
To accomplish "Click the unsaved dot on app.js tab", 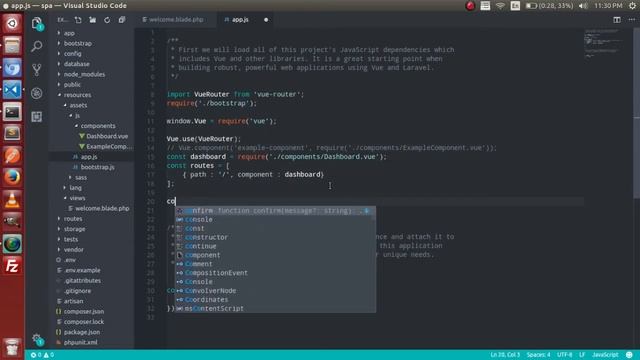I will coord(266,20).
